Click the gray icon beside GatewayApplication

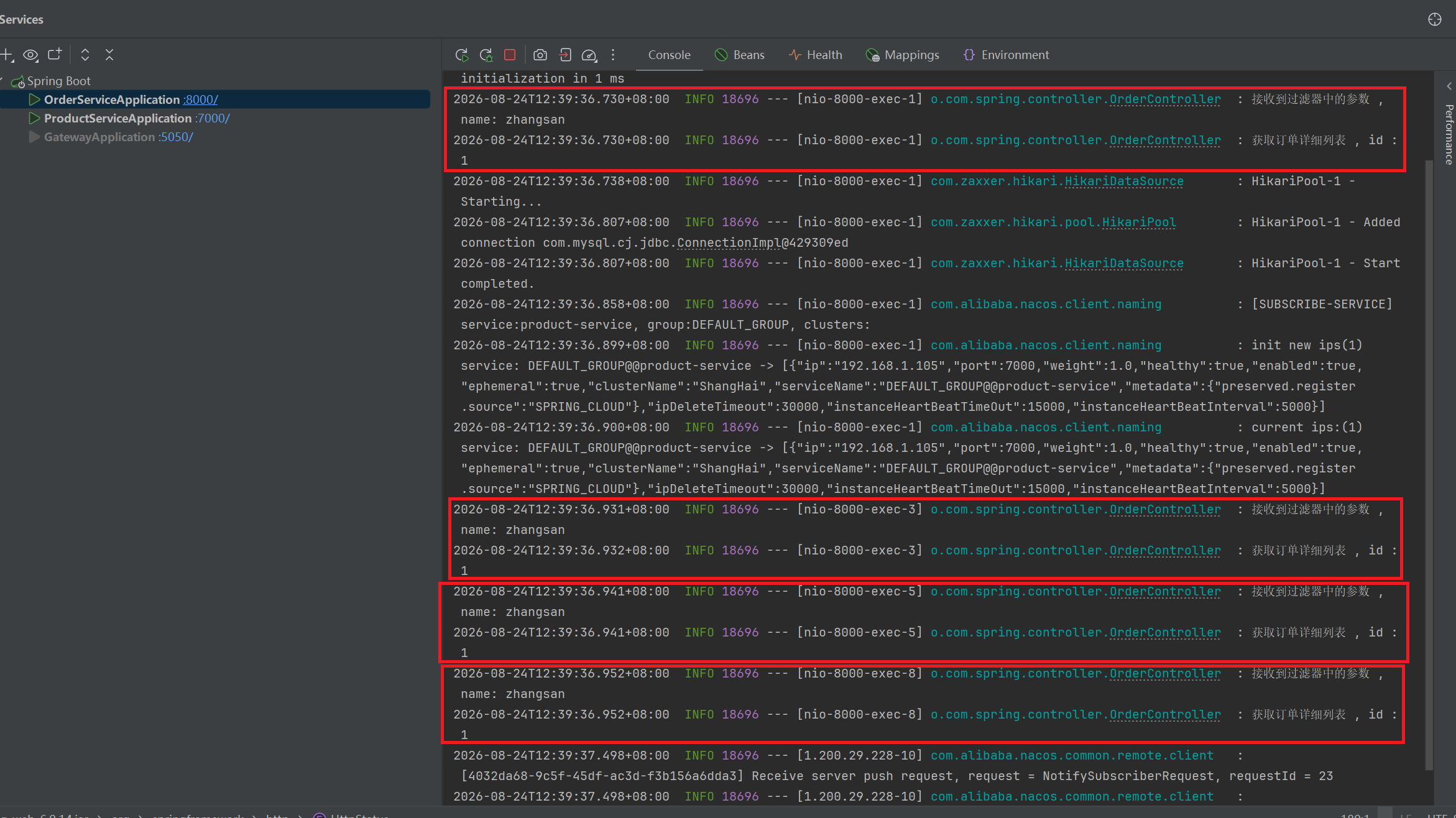click(35, 137)
